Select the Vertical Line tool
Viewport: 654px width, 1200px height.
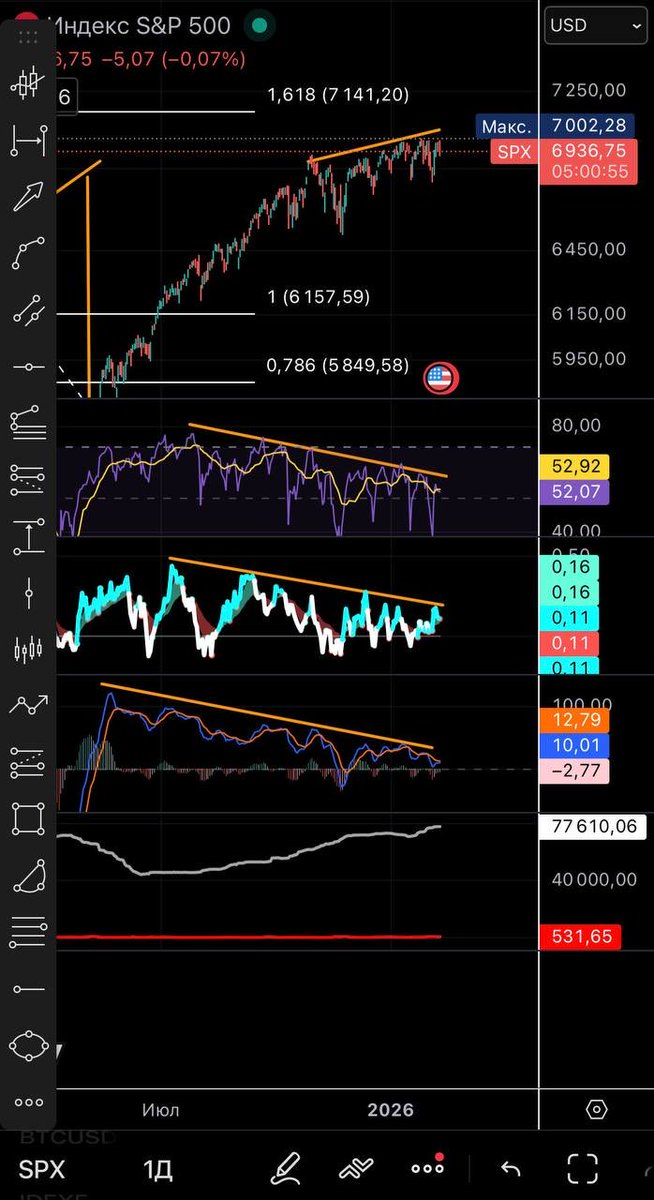(x=28, y=593)
